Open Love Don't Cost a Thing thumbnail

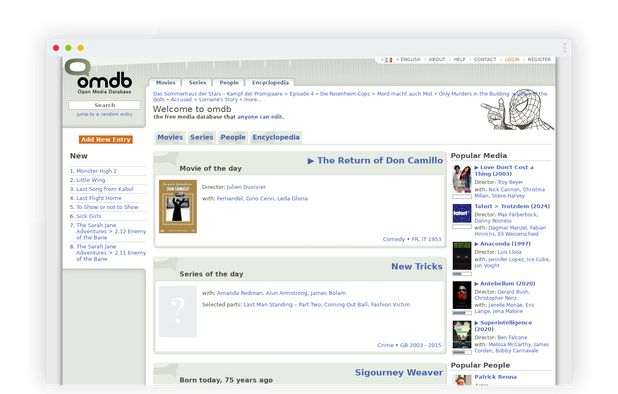pyautogui.click(x=462, y=178)
